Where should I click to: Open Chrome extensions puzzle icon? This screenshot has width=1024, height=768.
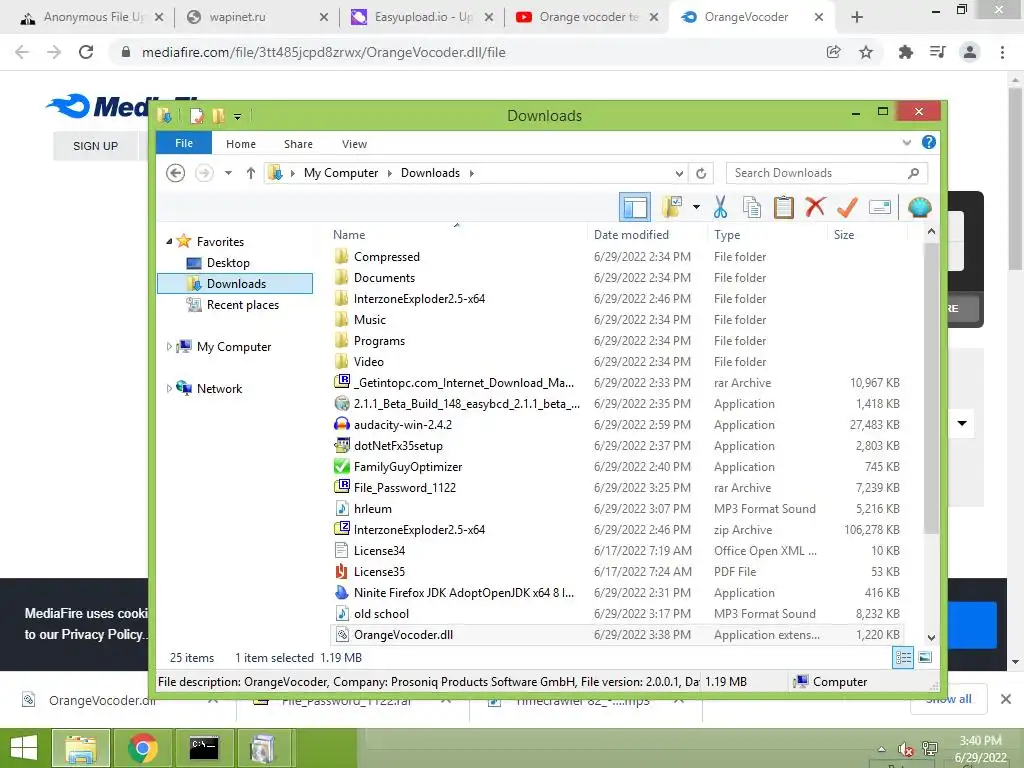(x=905, y=52)
